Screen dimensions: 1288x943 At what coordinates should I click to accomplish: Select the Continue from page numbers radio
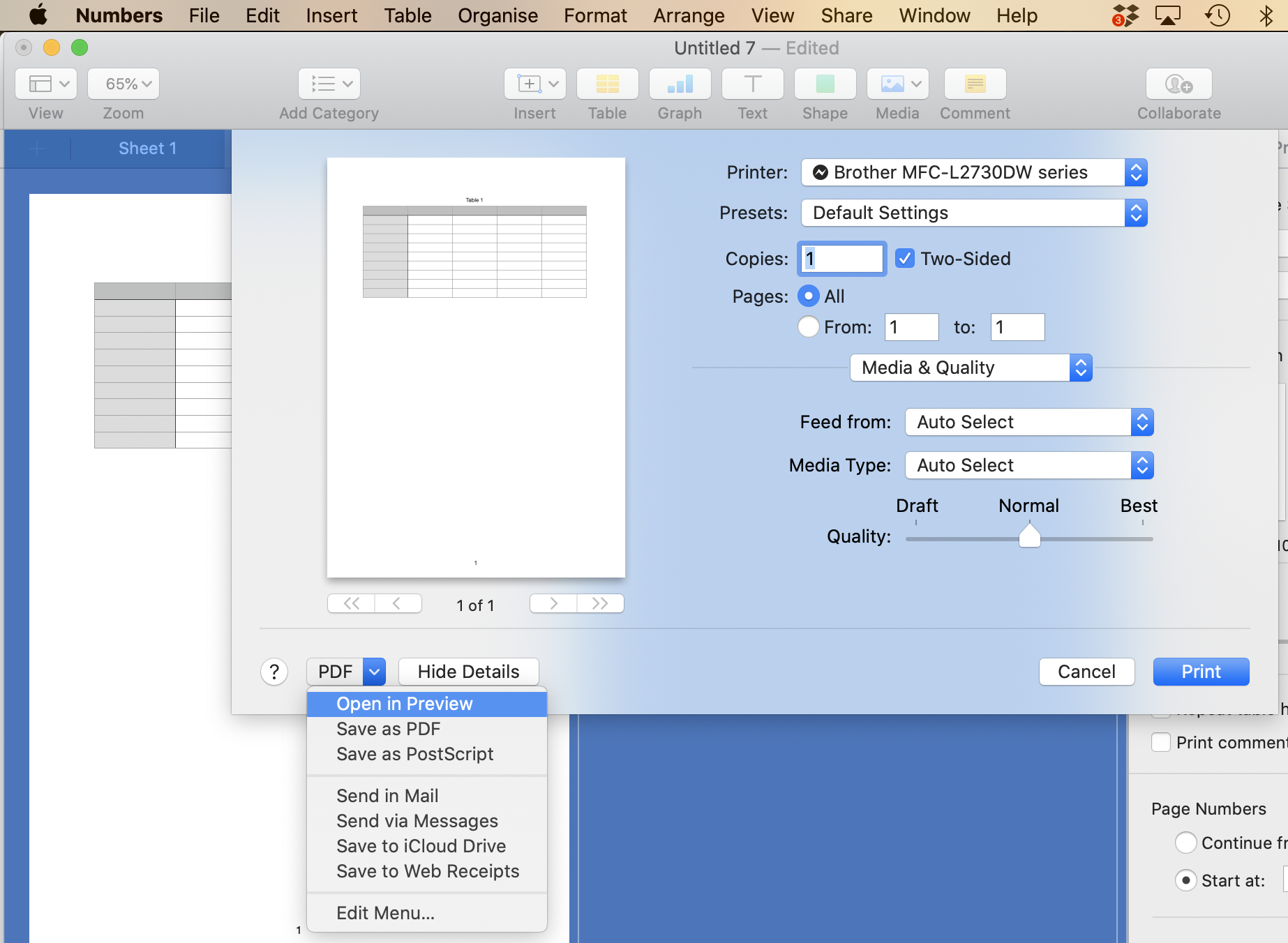(1185, 843)
